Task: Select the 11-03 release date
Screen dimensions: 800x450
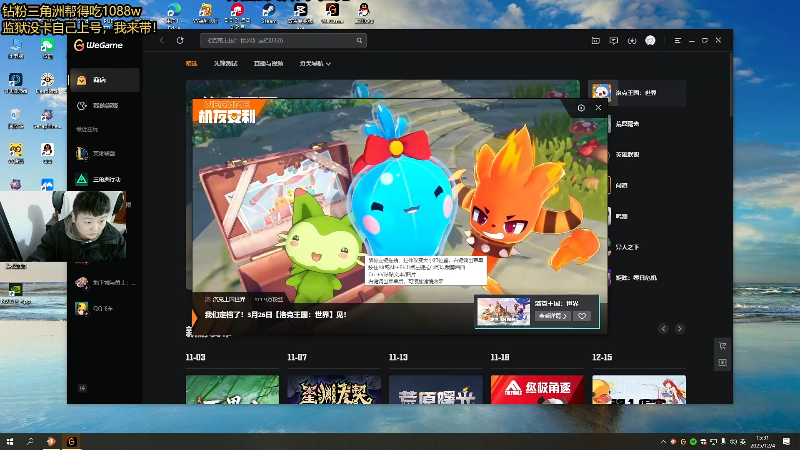Action: [x=195, y=357]
